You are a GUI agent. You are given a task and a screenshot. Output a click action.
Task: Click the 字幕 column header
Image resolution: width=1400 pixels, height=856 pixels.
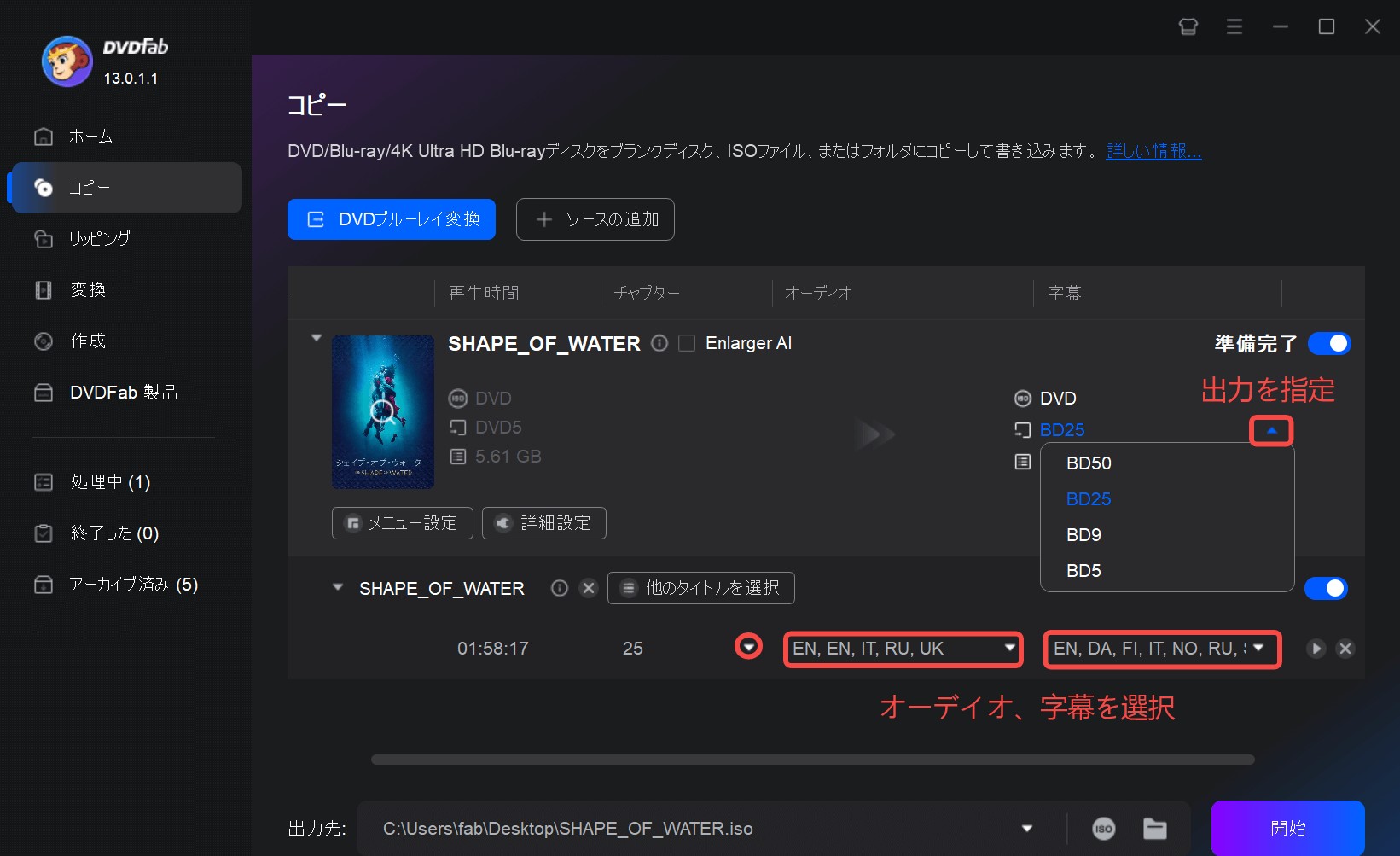pyautogui.click(x=1064, y=294)
